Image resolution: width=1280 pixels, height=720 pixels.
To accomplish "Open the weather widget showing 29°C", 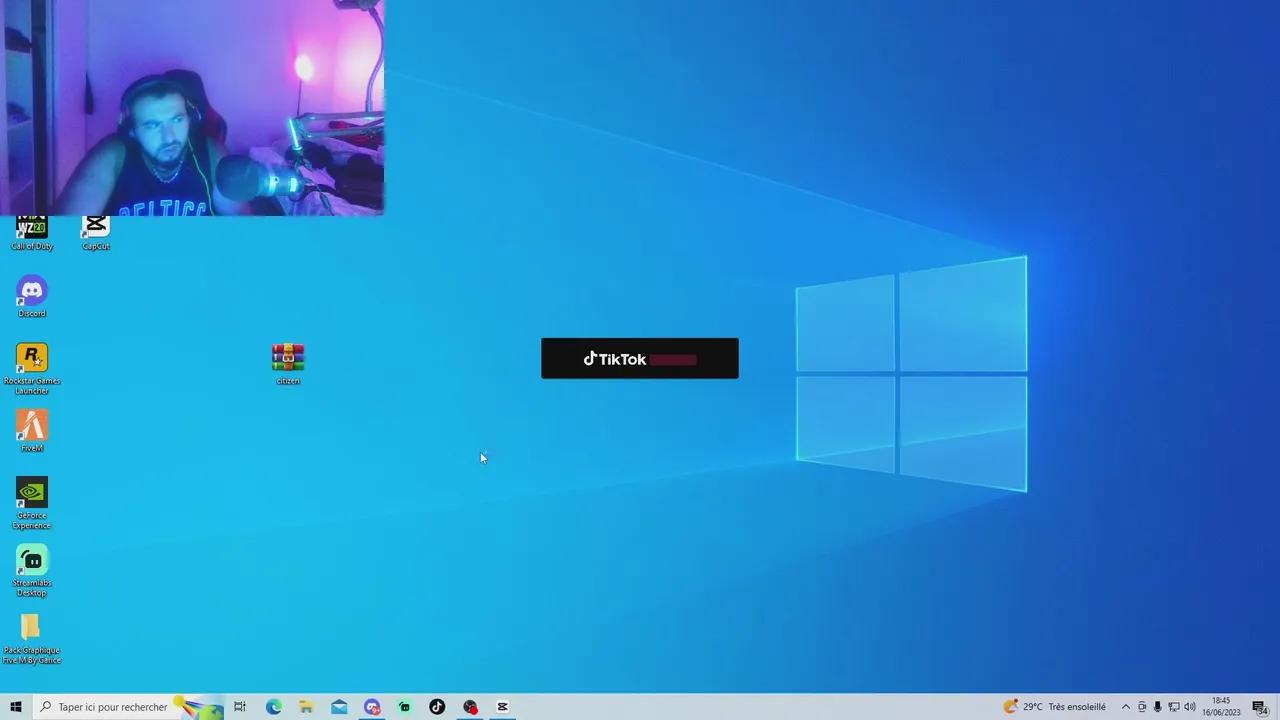I will (1055, 707).
